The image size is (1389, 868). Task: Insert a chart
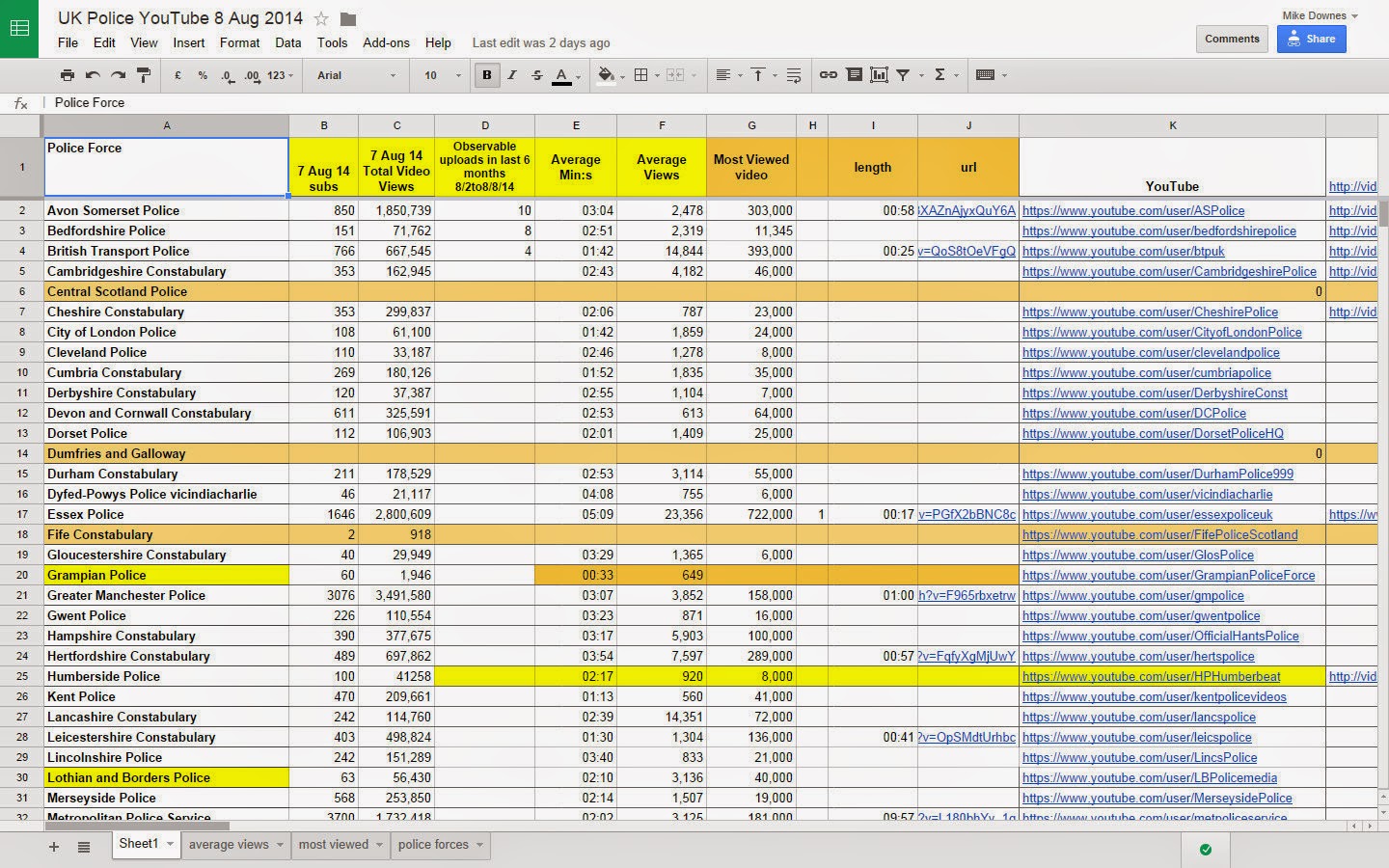(x=879, y=75)
